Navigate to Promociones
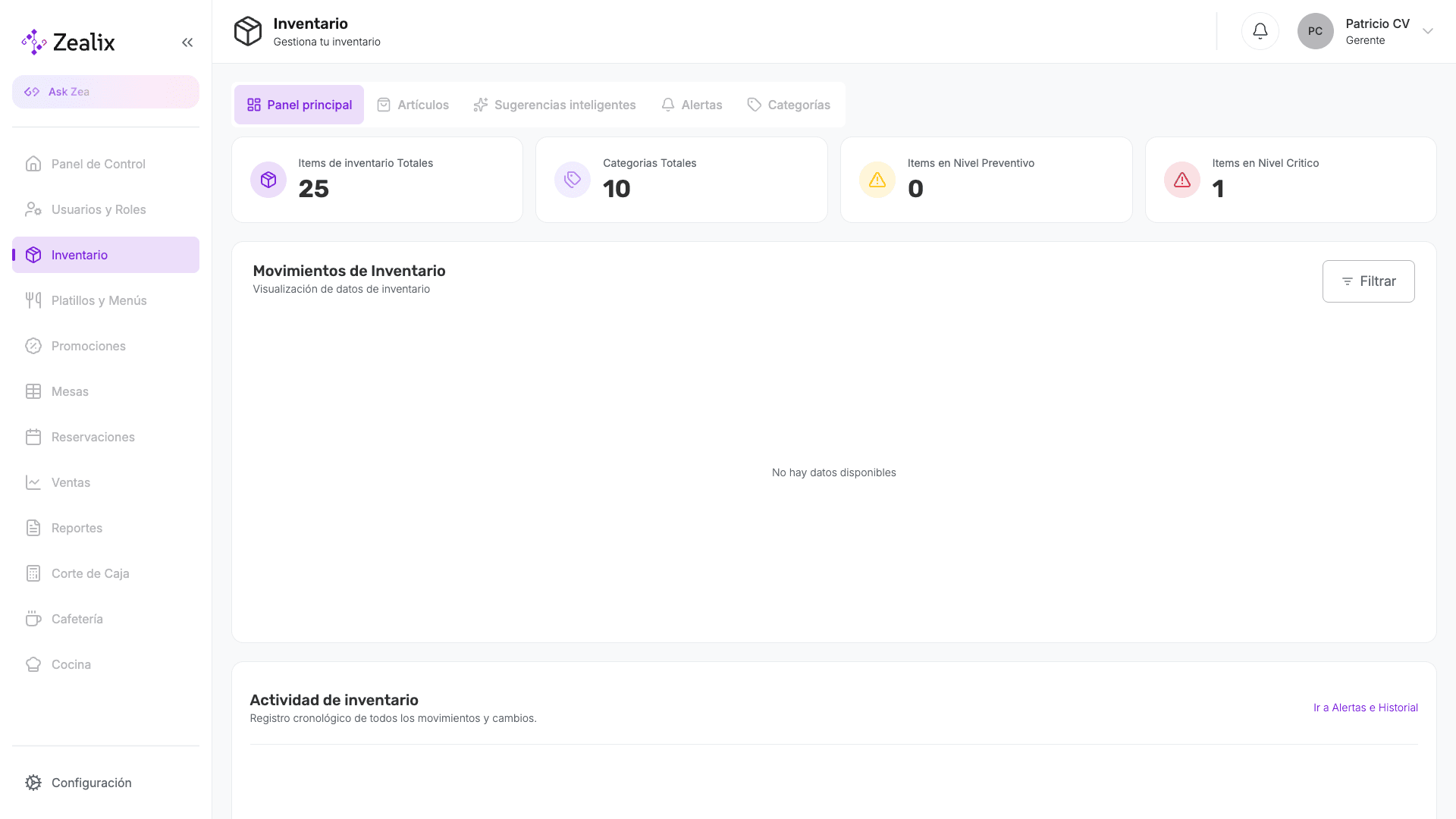The image size is (1456, 819). click(x=105, y=346)
